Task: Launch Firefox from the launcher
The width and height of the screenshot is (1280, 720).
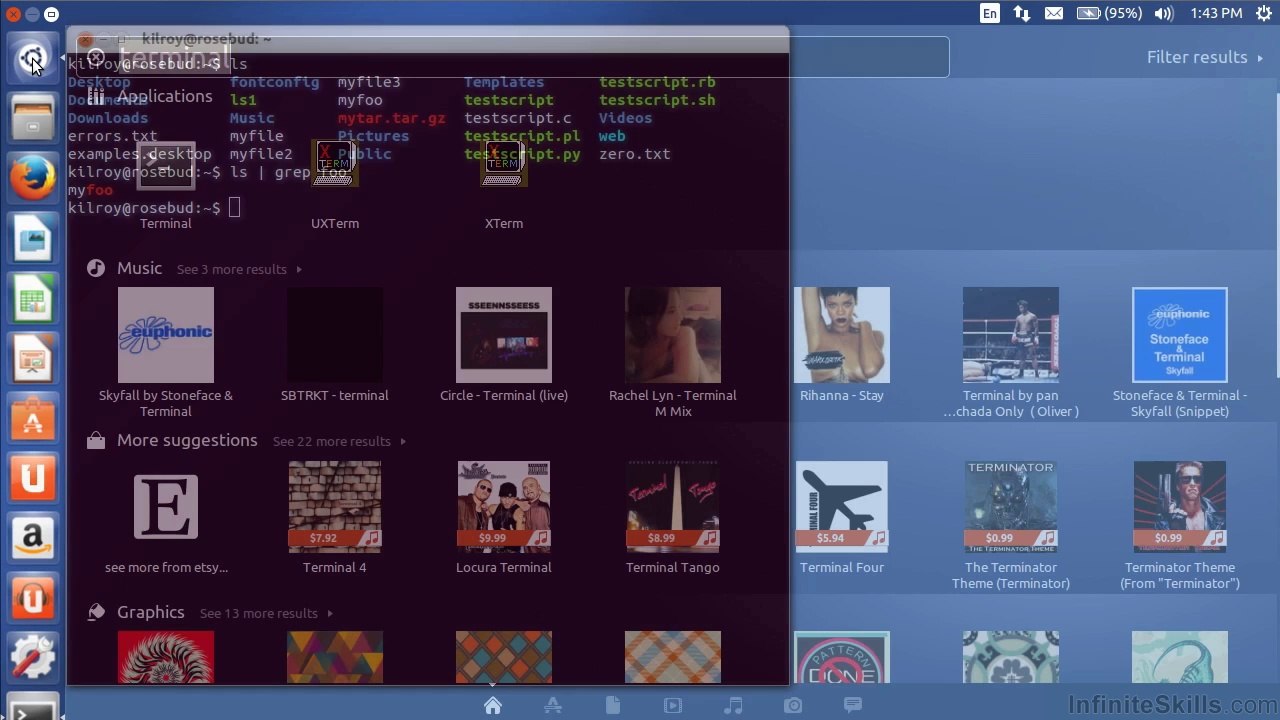Action: click(x=32, y=178)
